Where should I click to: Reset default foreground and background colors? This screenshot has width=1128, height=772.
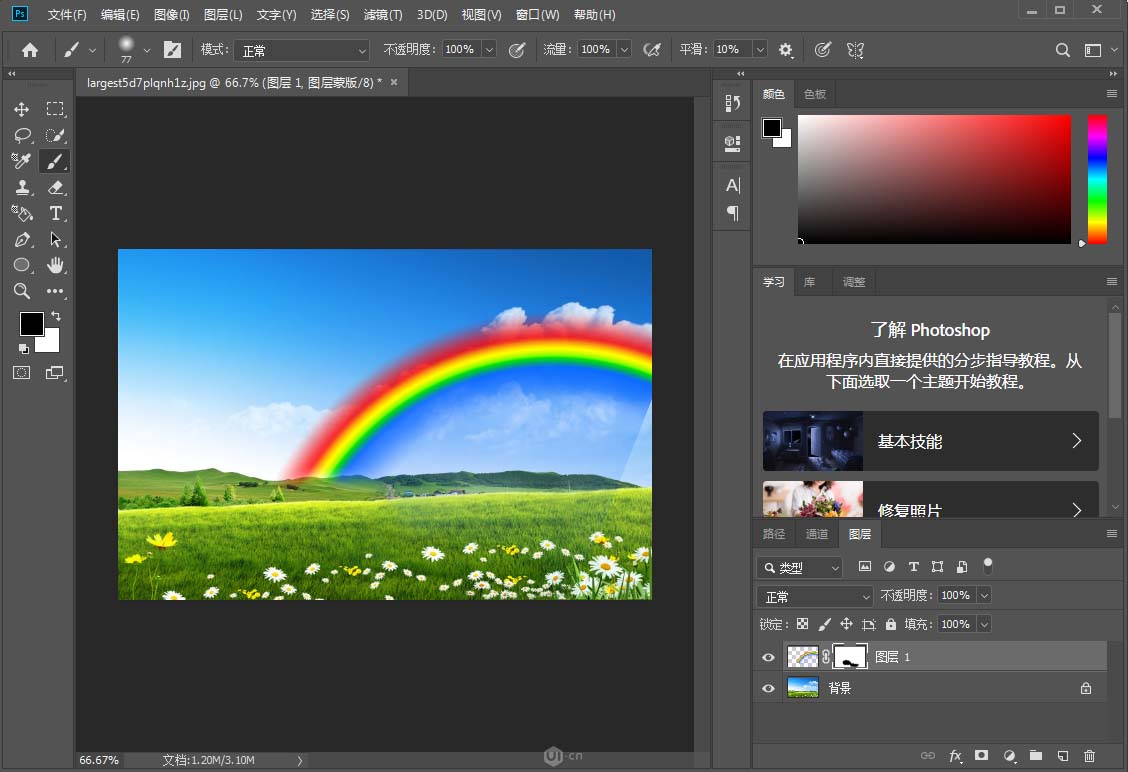(x=23, y=349)
